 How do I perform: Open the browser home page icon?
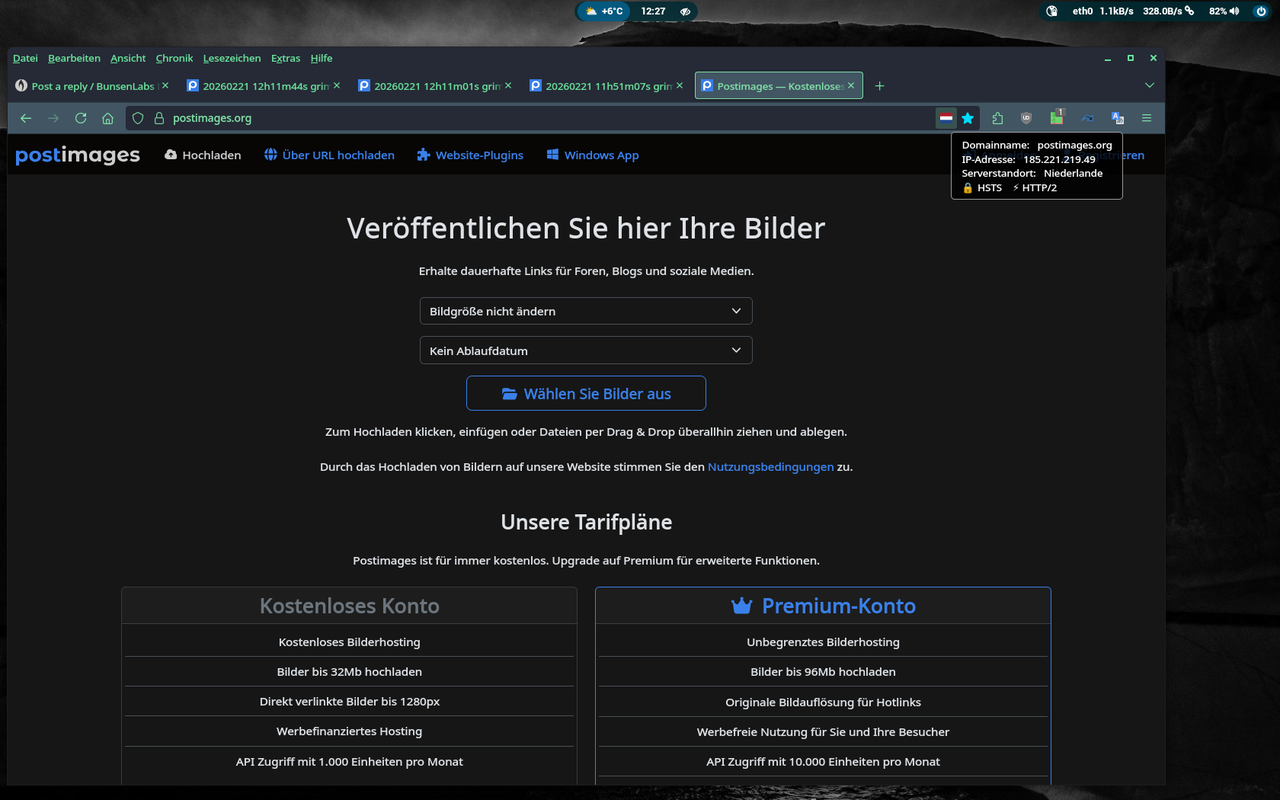point(108,118)
